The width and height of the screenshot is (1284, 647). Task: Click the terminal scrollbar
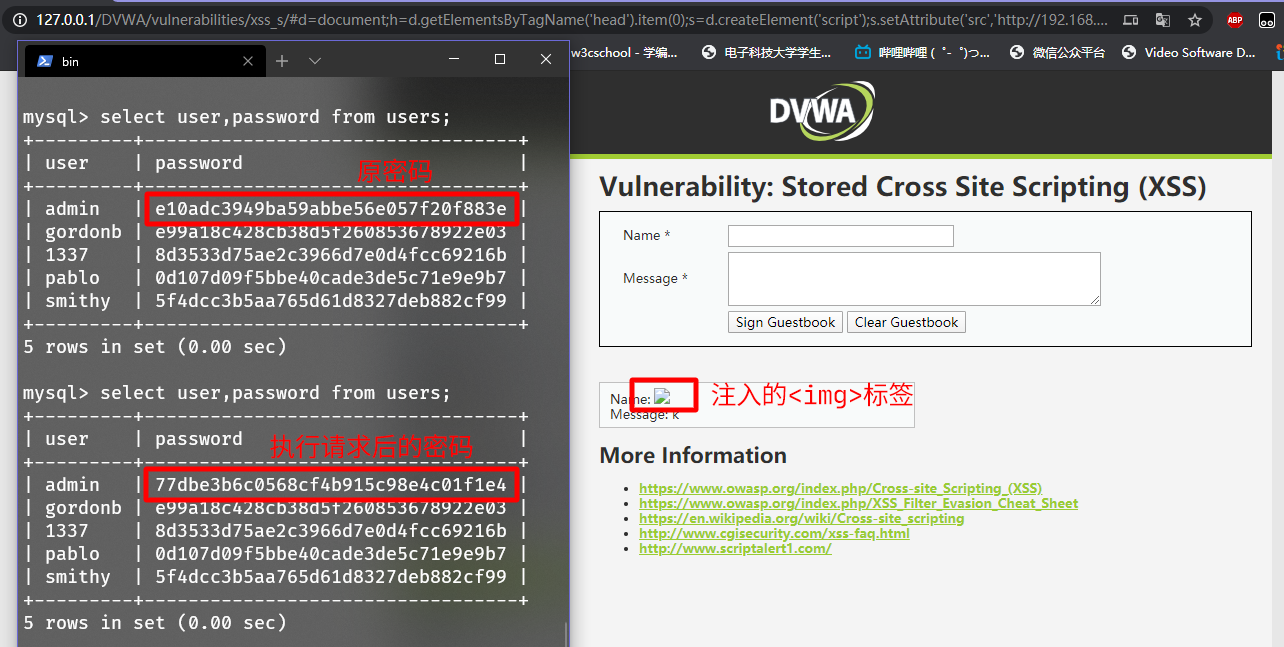point(565,635)
